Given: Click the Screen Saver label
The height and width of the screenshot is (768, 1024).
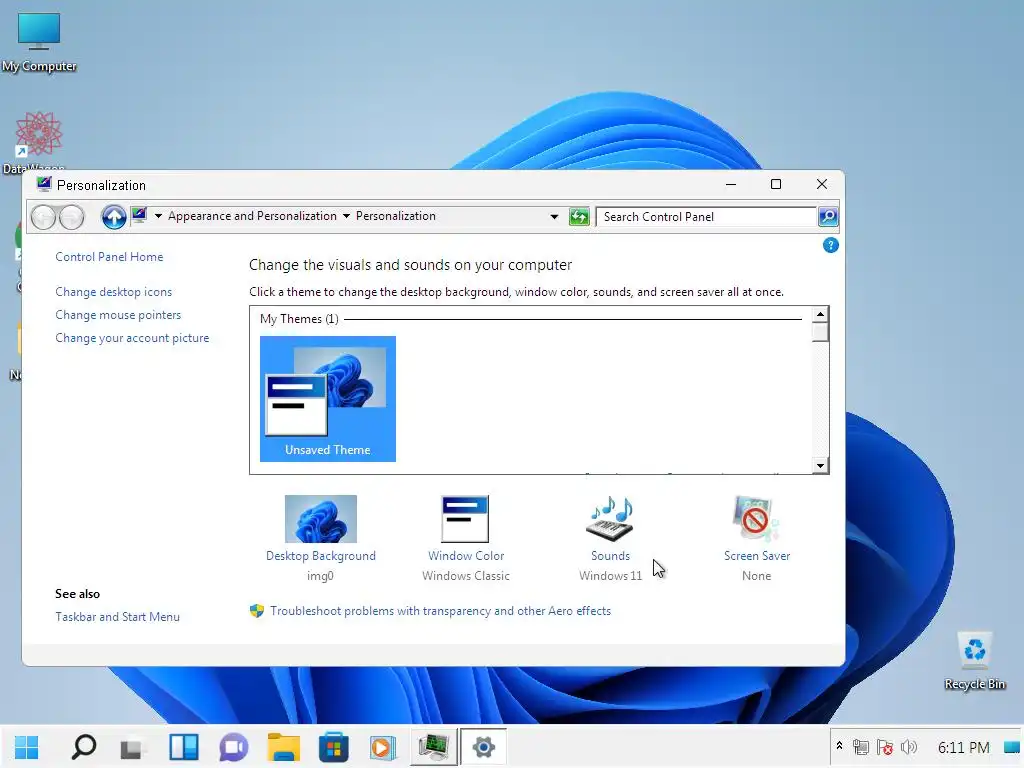Looking at the screenshot, I should pyautogui.click(x=757, y=556).
